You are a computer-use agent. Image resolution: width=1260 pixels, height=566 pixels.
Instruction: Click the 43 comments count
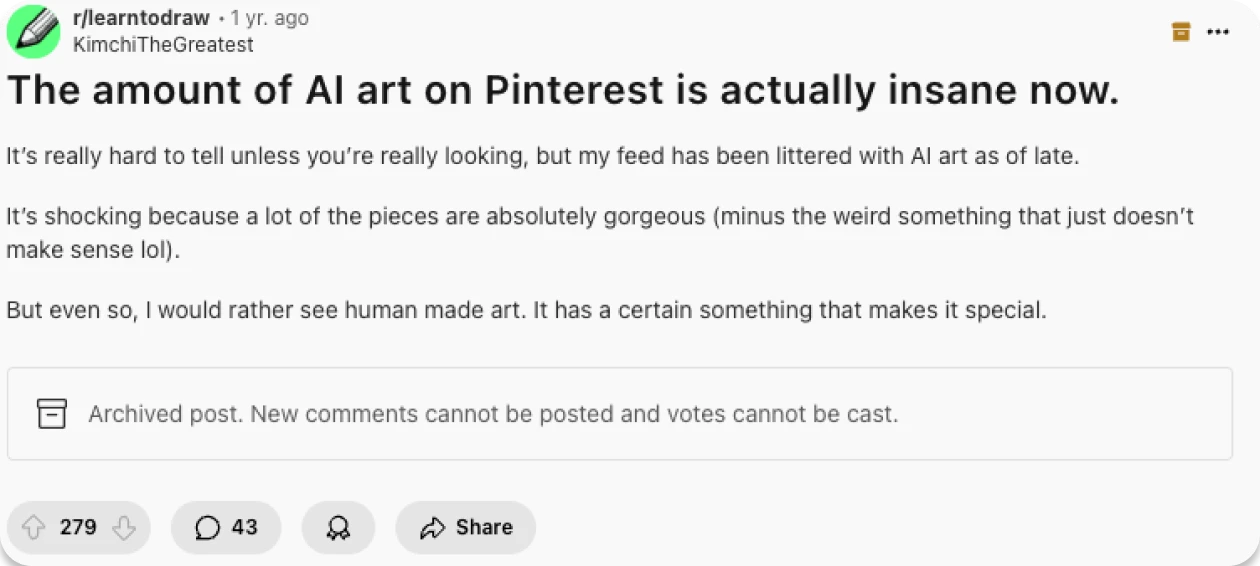[244, 527]
